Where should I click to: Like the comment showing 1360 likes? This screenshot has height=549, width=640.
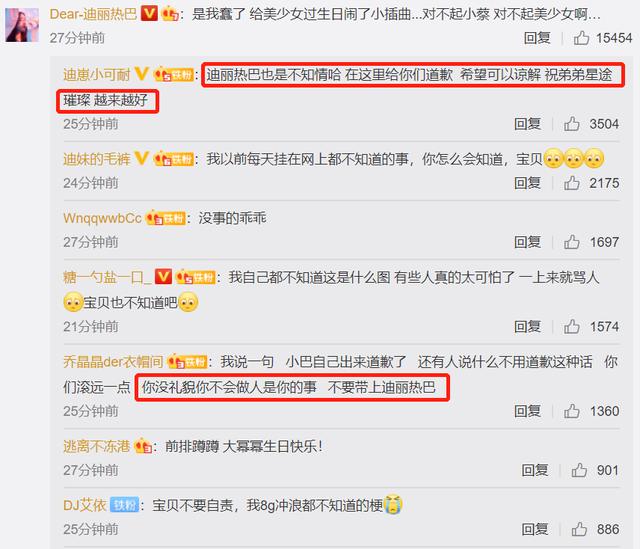(572, 411)
